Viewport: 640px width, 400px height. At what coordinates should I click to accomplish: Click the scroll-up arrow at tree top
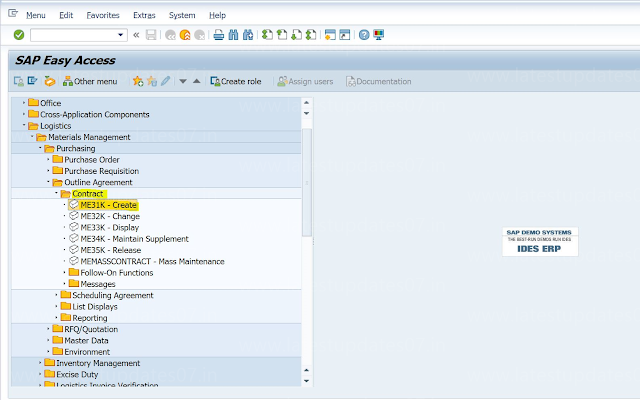point(307,102)
